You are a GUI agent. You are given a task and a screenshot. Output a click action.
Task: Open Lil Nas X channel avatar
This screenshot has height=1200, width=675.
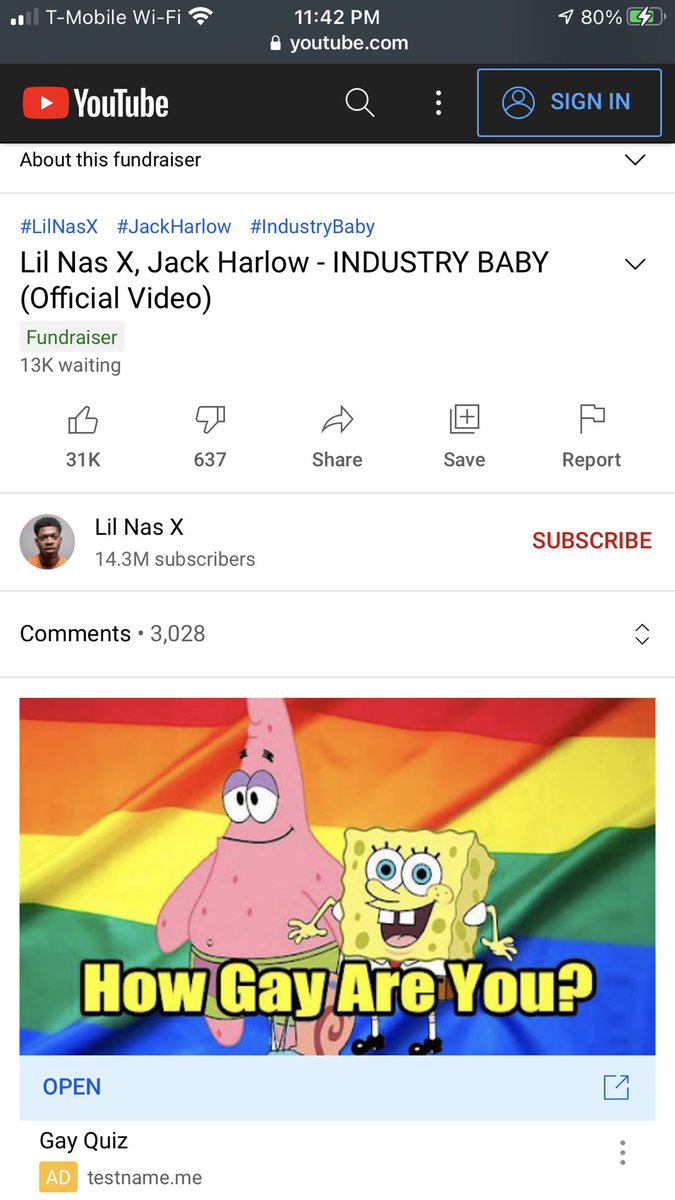47,542
